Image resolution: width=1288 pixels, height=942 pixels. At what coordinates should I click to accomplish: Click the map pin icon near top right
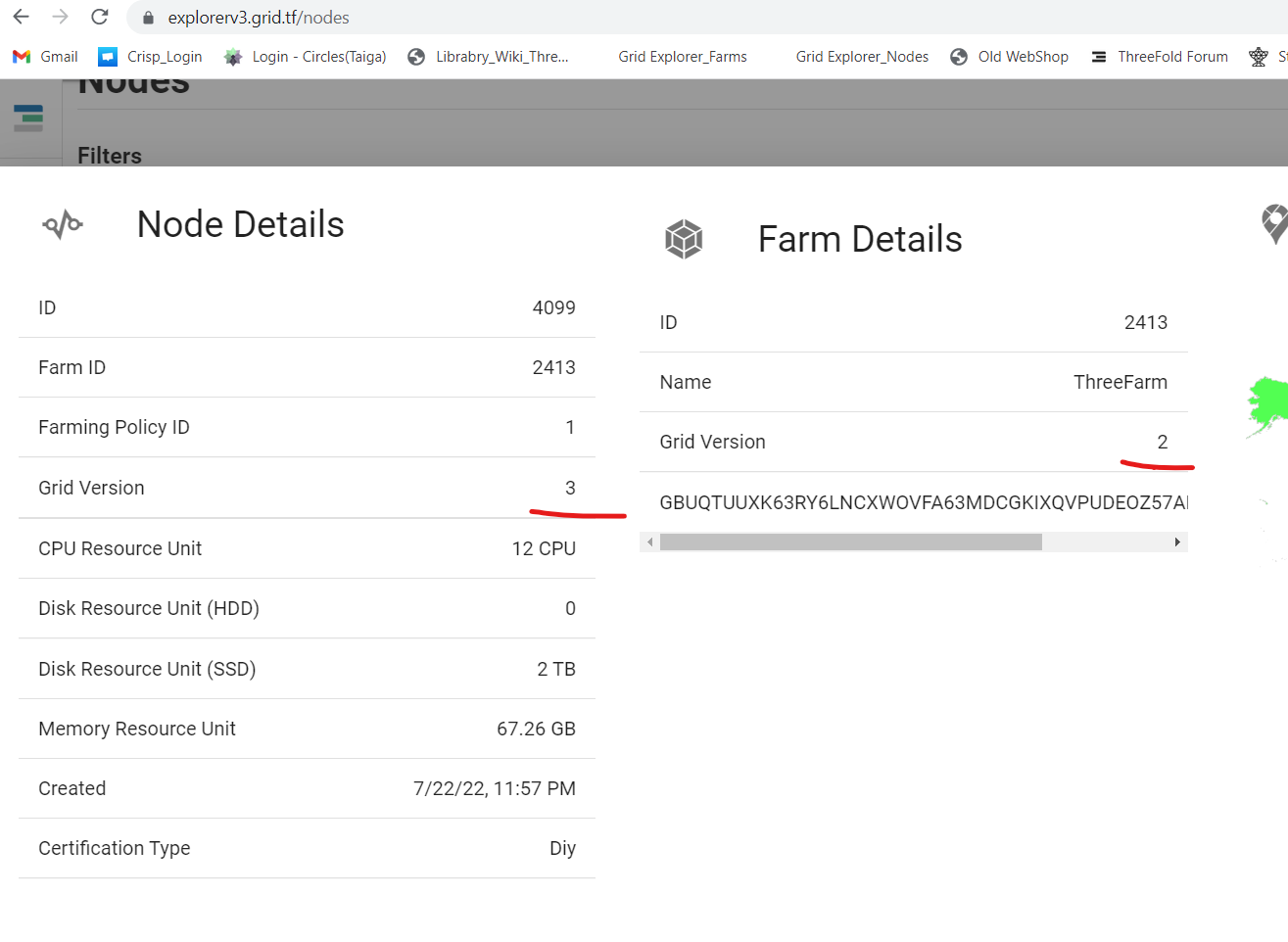[1273, 223]
